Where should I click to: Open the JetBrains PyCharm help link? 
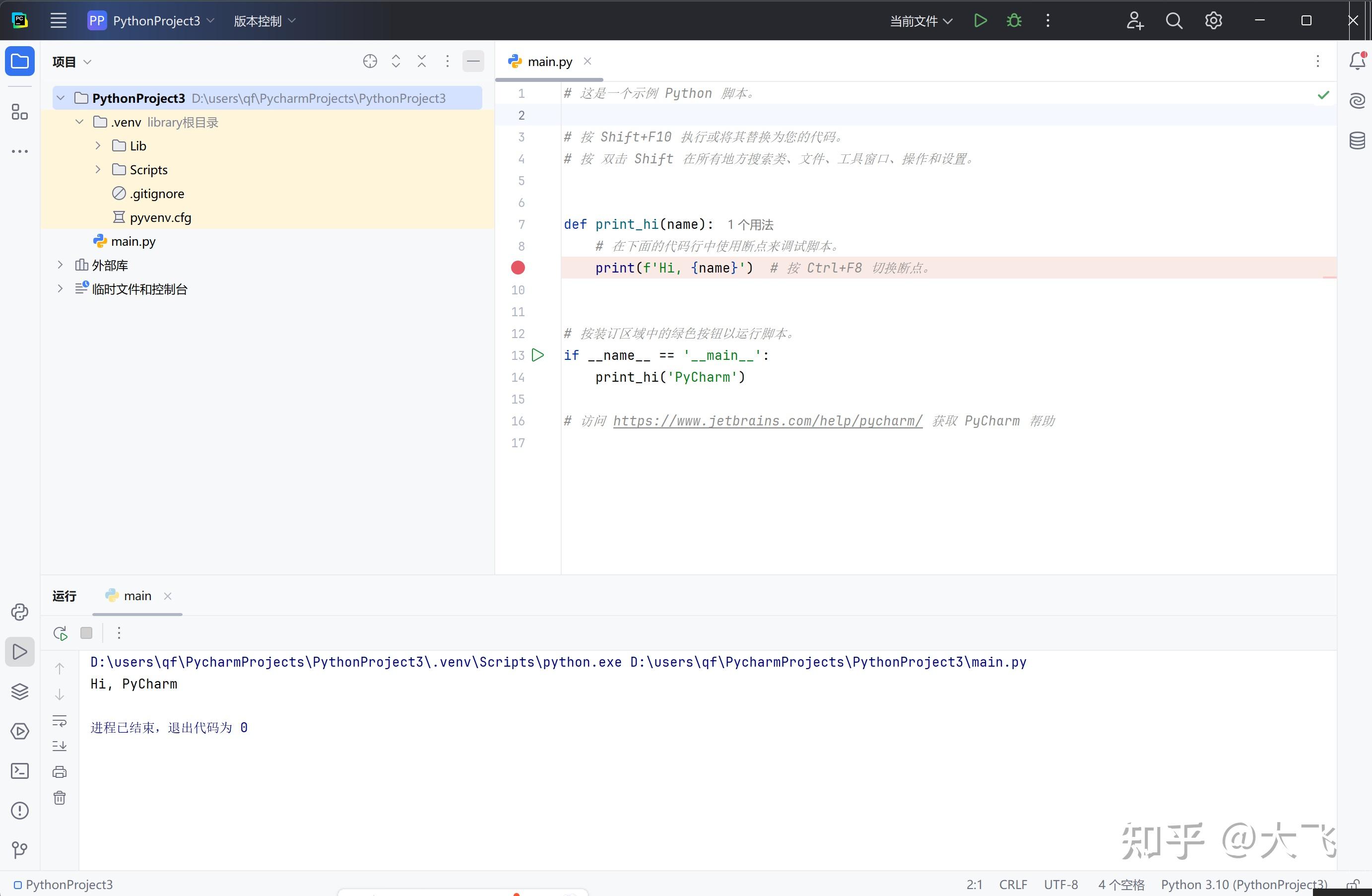click(x=767, y=420)
